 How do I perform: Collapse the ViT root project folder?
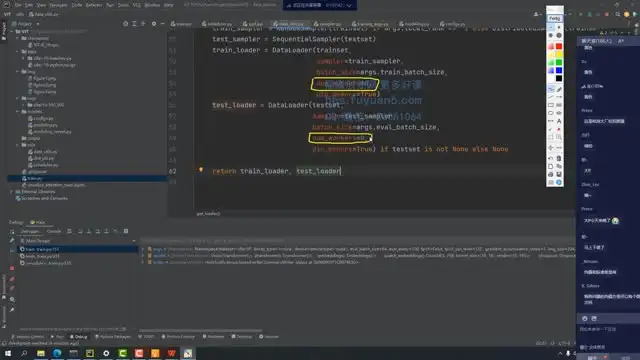point(12,31)
